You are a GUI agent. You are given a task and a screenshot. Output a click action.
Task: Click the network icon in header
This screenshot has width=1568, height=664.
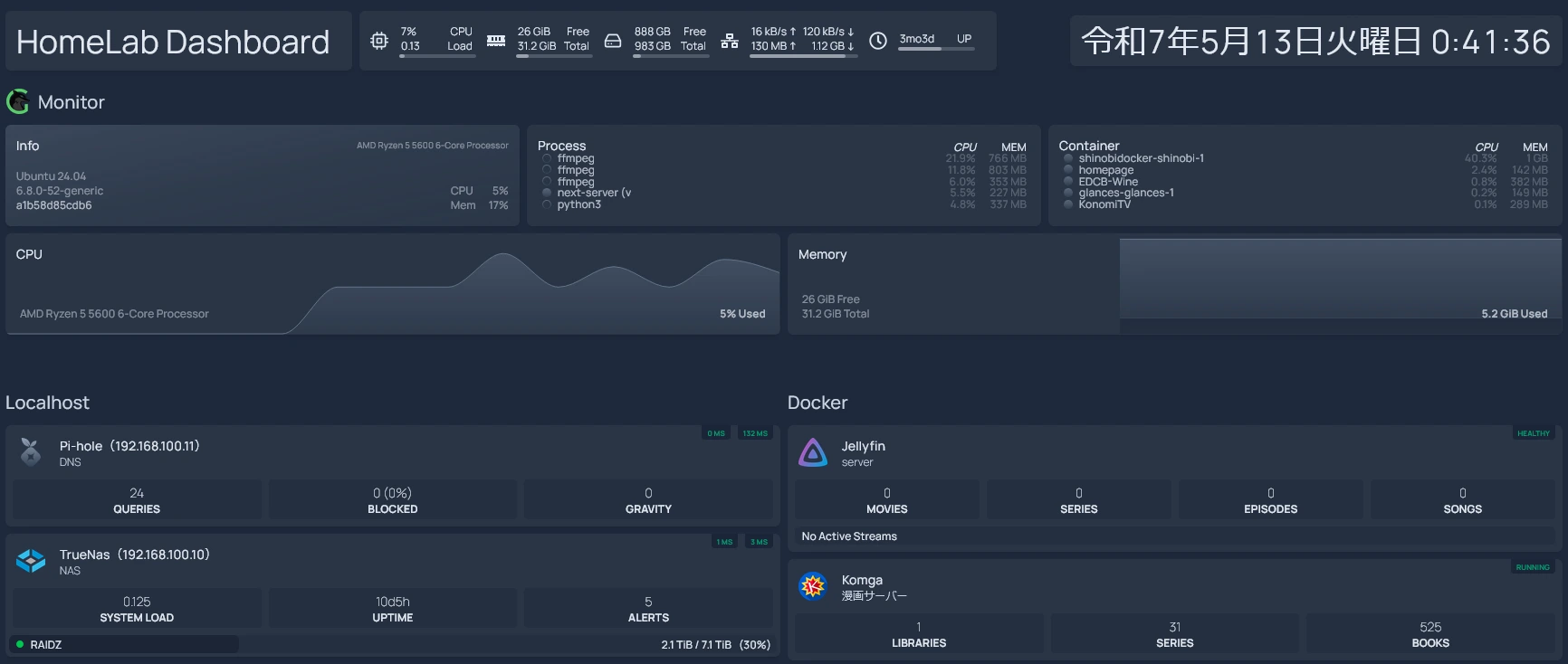pos(730,41)
